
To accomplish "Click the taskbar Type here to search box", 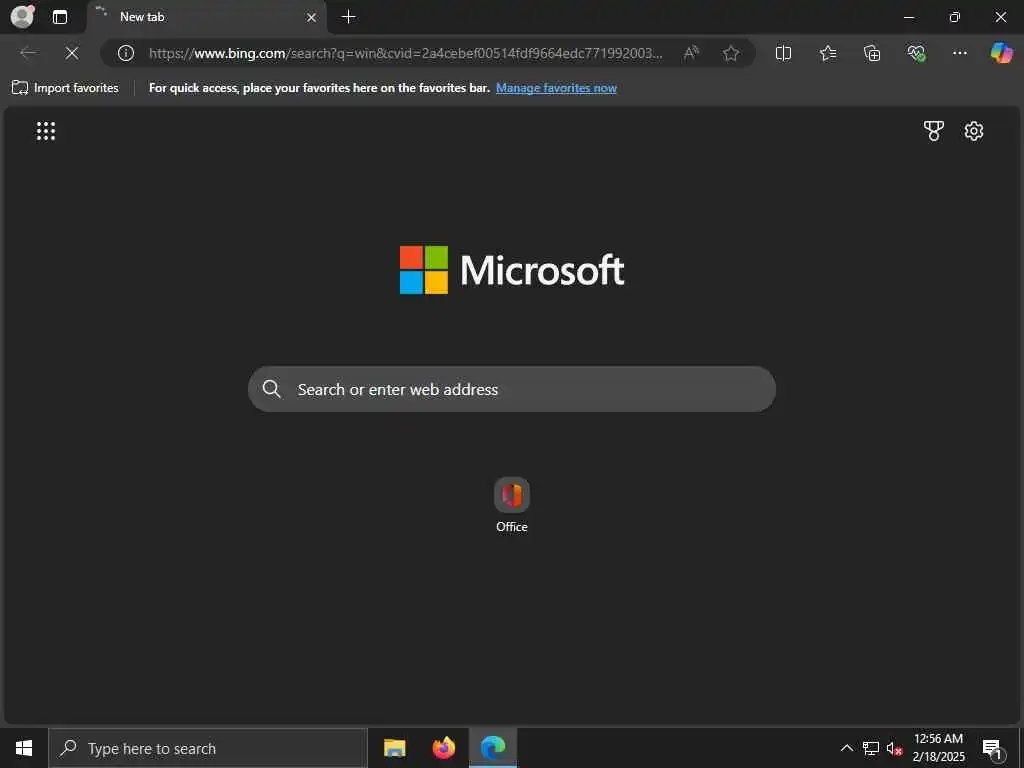I will point(208,748).
